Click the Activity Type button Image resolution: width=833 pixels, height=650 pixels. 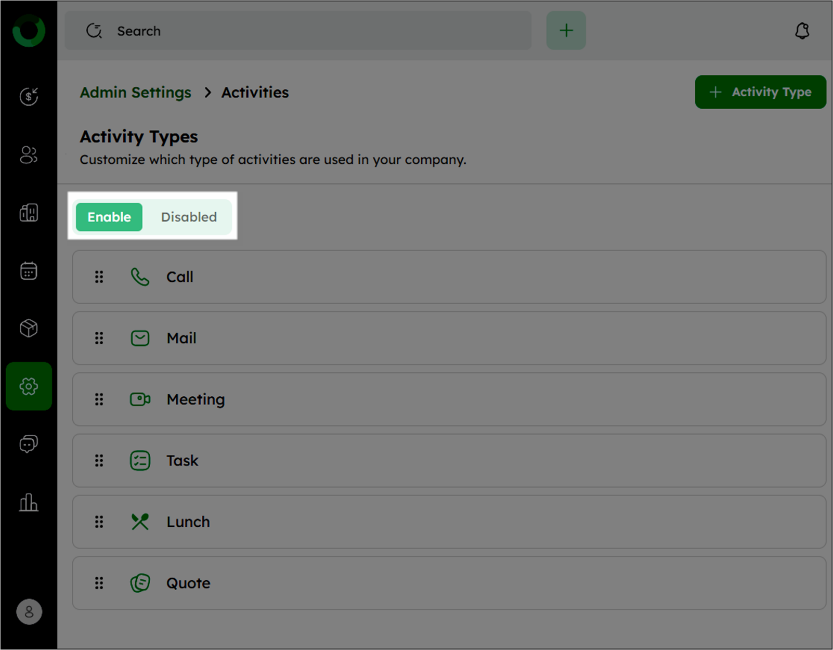pos(760,92)
